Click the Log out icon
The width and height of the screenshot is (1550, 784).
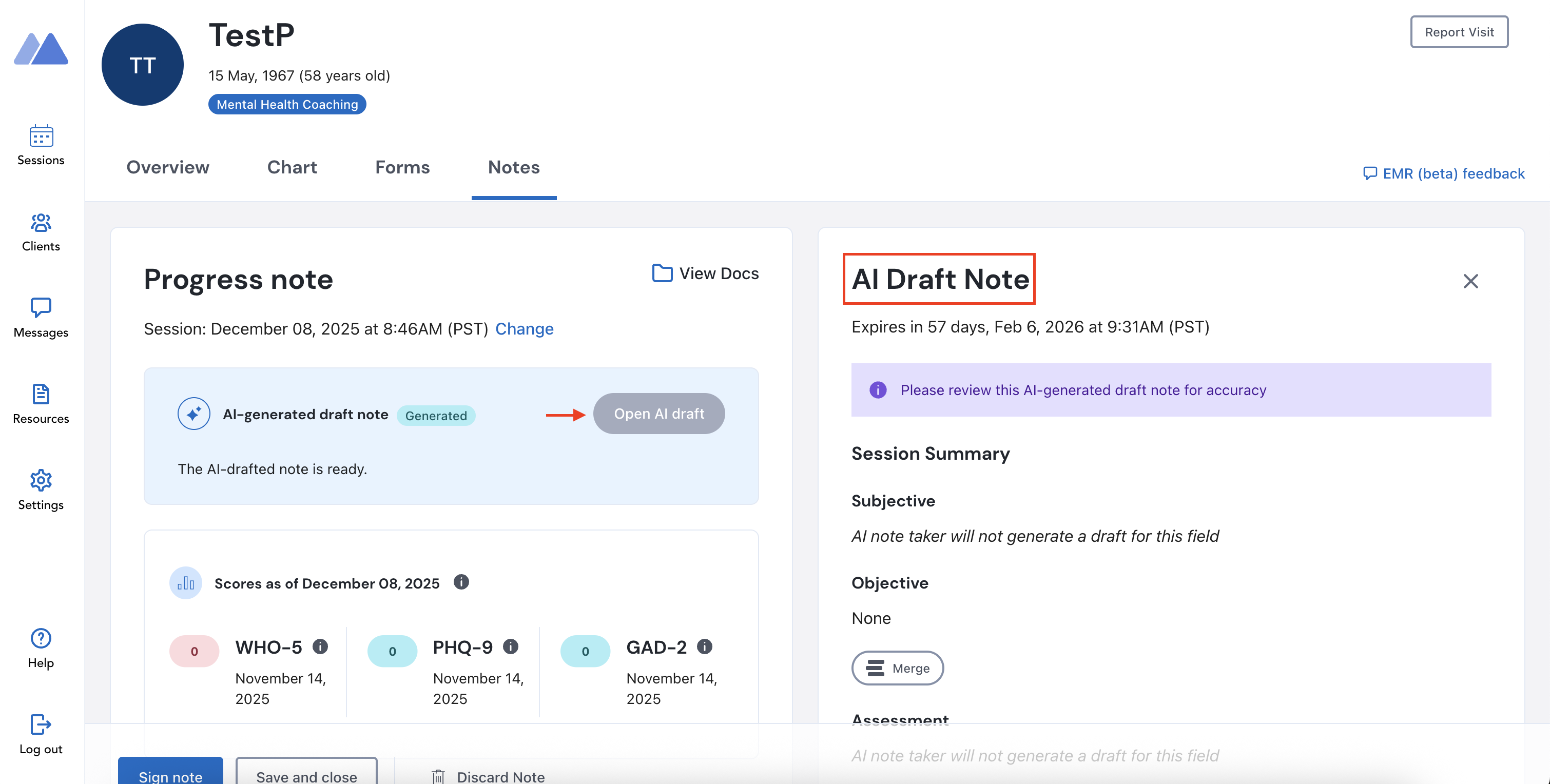41,724
